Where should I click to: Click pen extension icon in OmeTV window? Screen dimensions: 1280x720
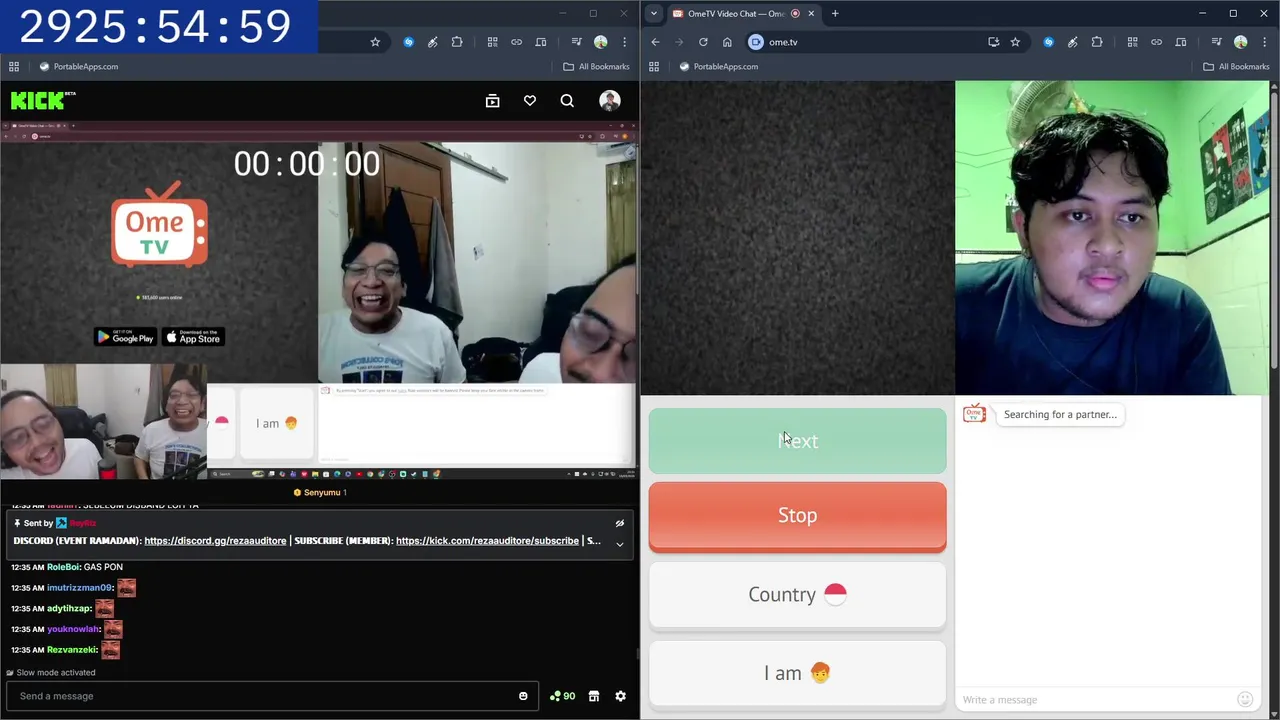(1072, 42)
